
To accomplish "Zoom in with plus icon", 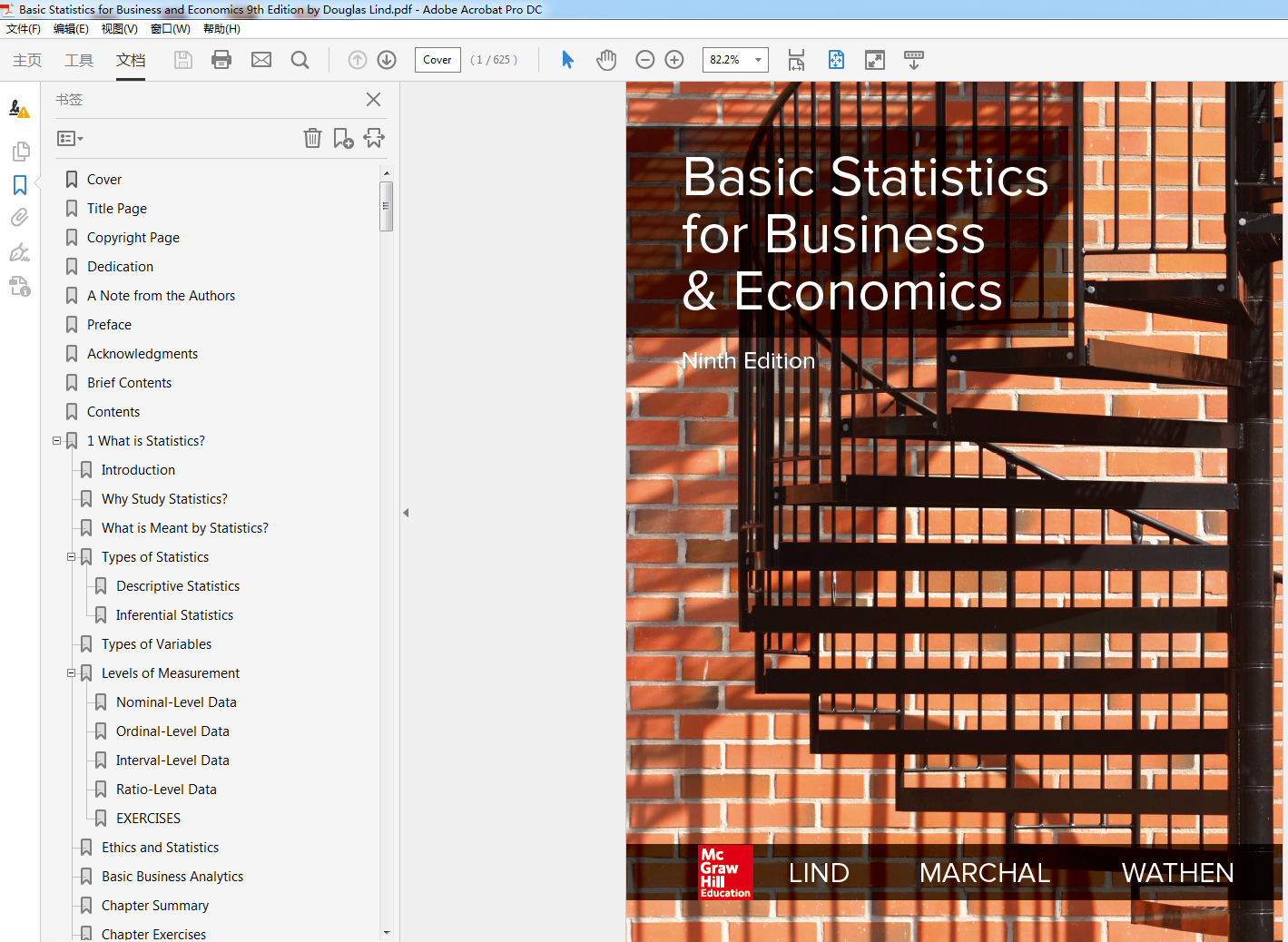I will click(674, 60).
